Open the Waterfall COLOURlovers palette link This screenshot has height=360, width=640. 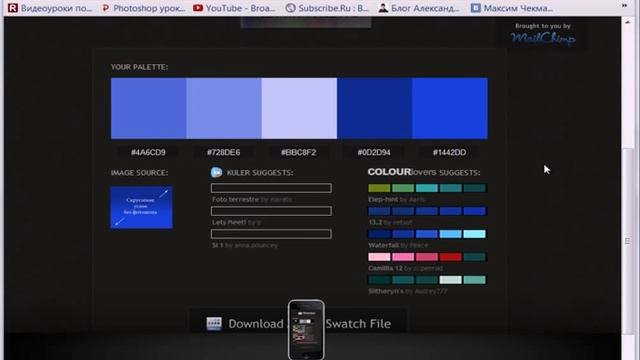[x=383, y=245]
